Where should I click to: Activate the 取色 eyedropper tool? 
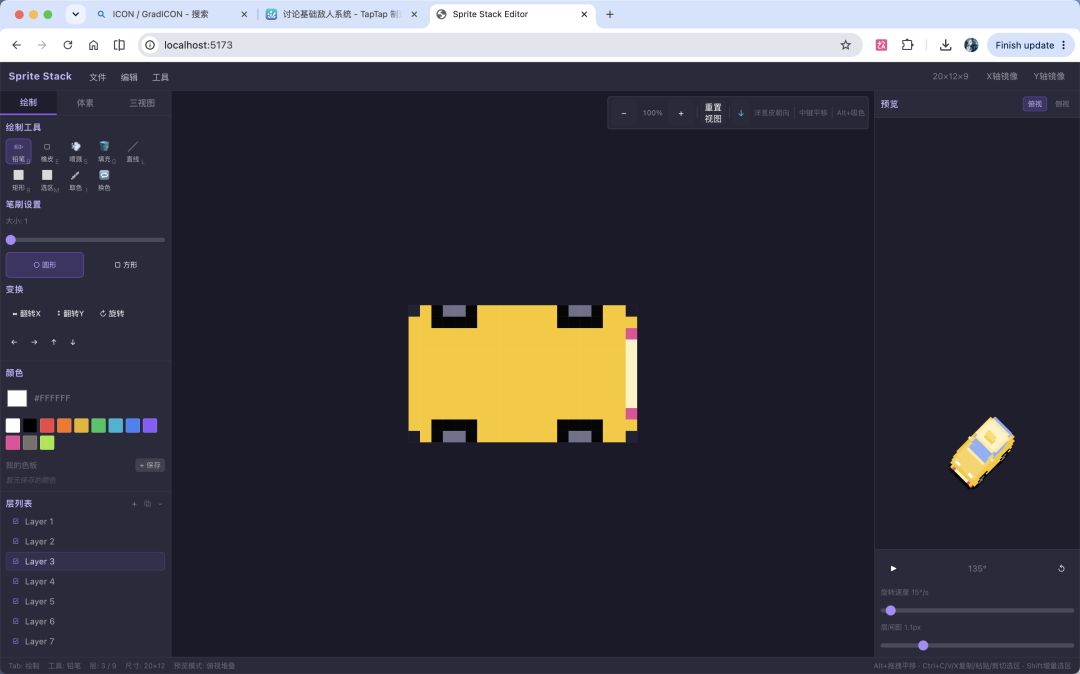(x=76, y=180)
